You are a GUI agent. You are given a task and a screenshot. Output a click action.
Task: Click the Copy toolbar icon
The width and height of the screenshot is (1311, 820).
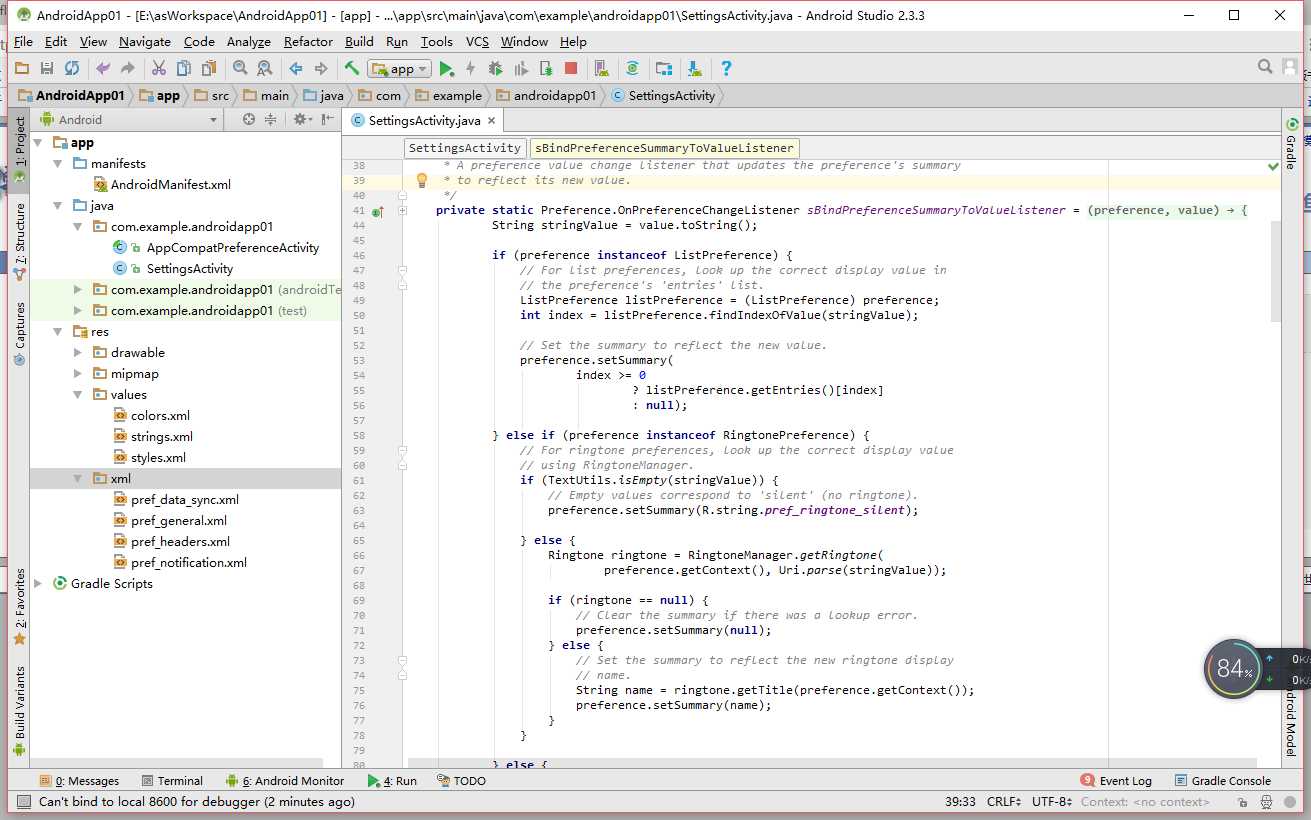click(184, 68)
